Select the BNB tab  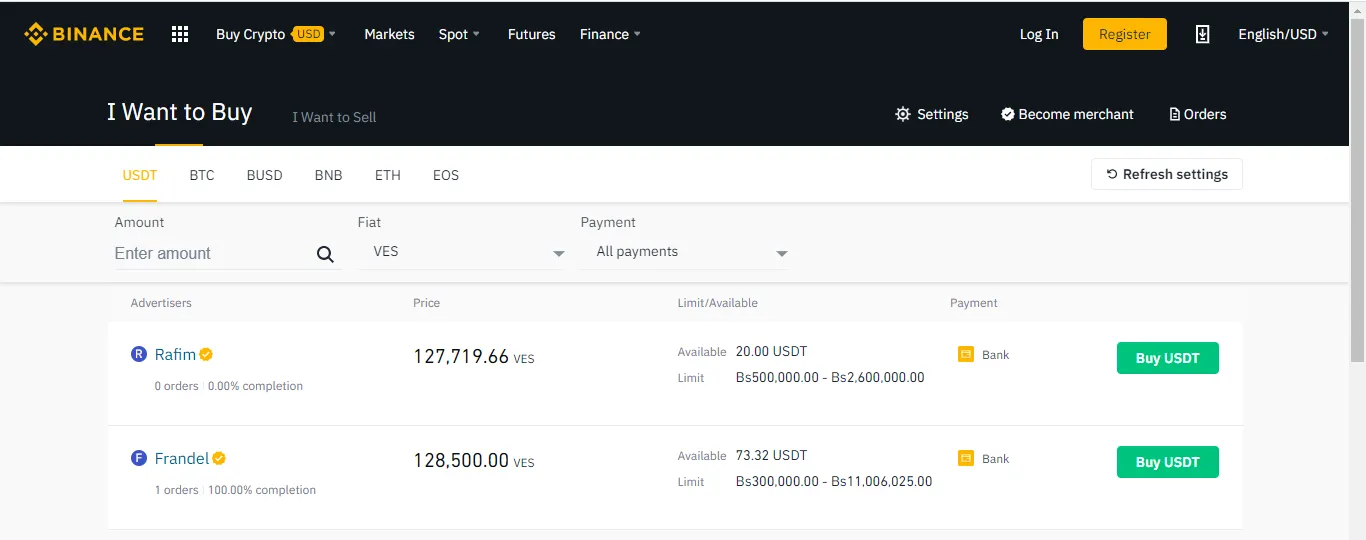pos(328,175)
